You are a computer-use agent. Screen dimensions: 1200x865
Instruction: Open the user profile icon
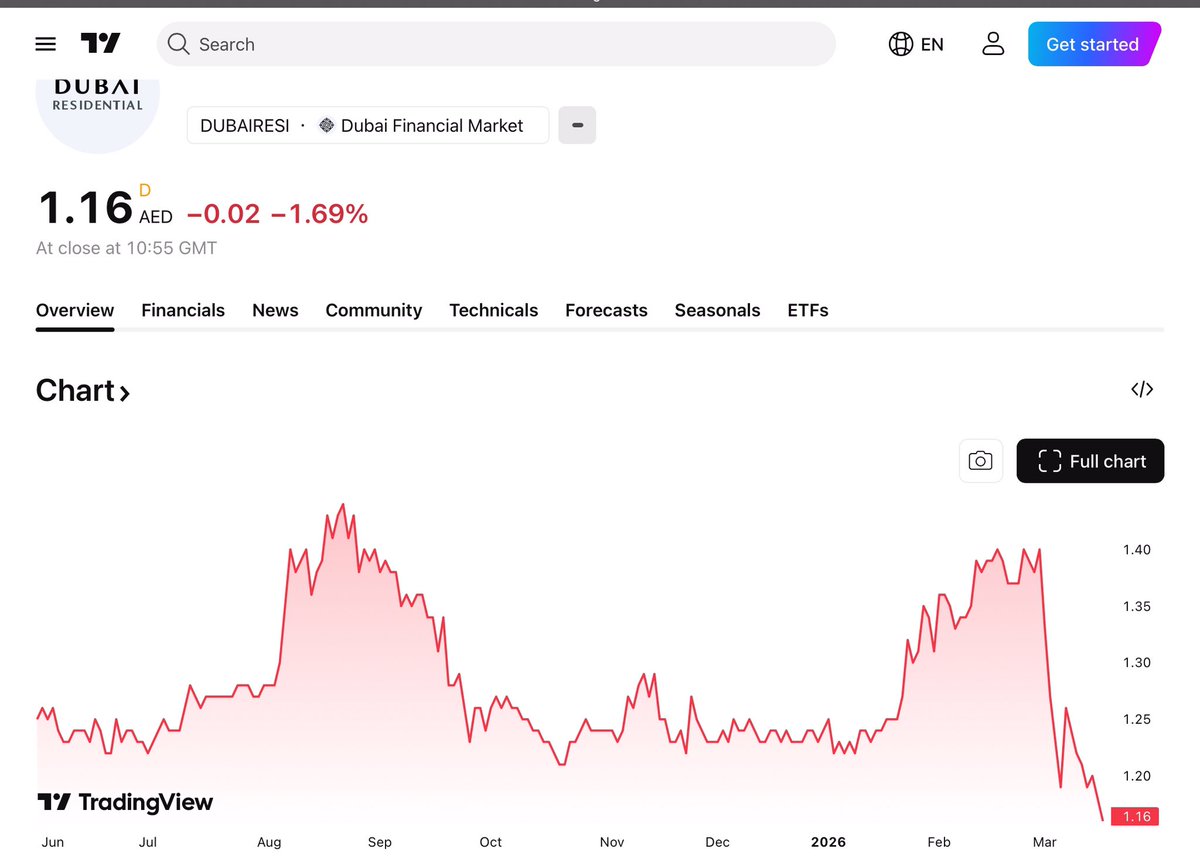[993, 44]
